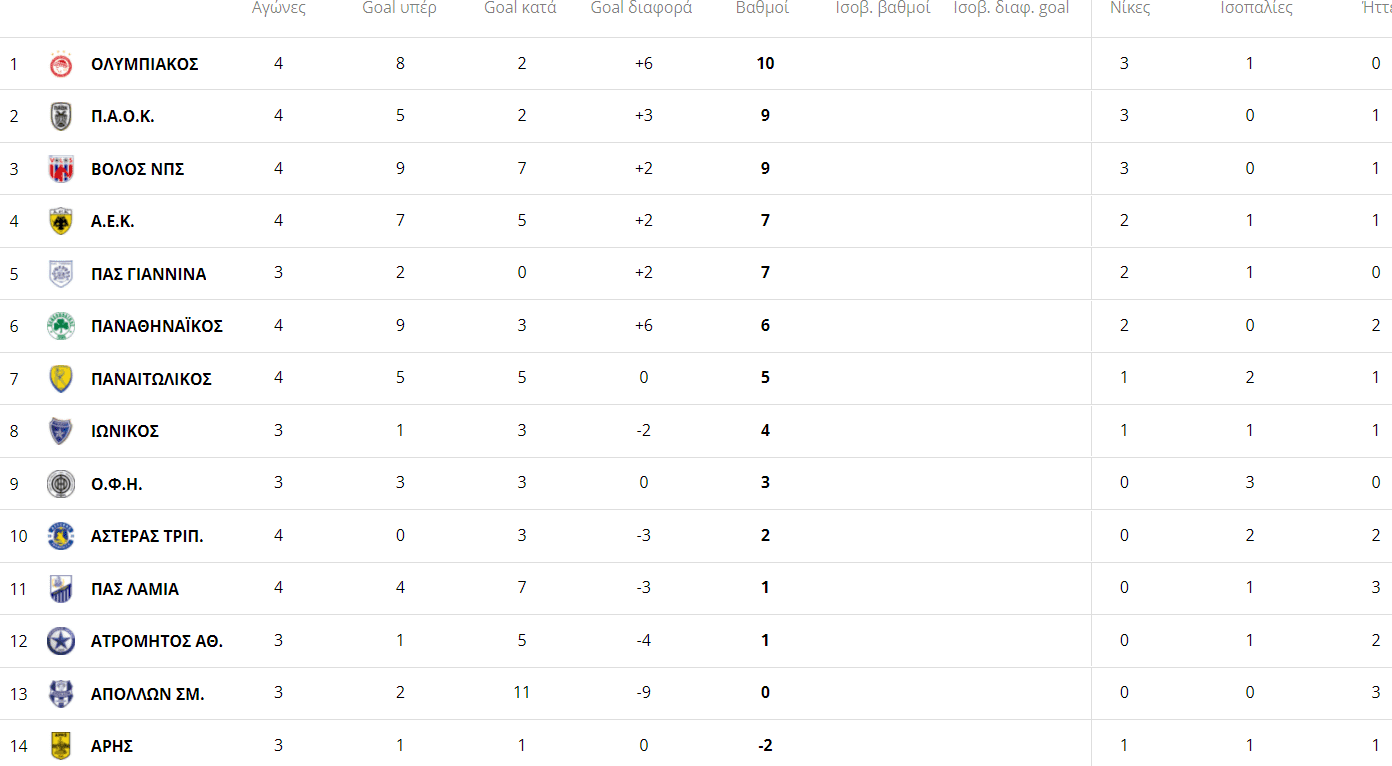
Task: Click the Olympiakos team crest icon
Action: pyautogui.click(x=61, y=64)
